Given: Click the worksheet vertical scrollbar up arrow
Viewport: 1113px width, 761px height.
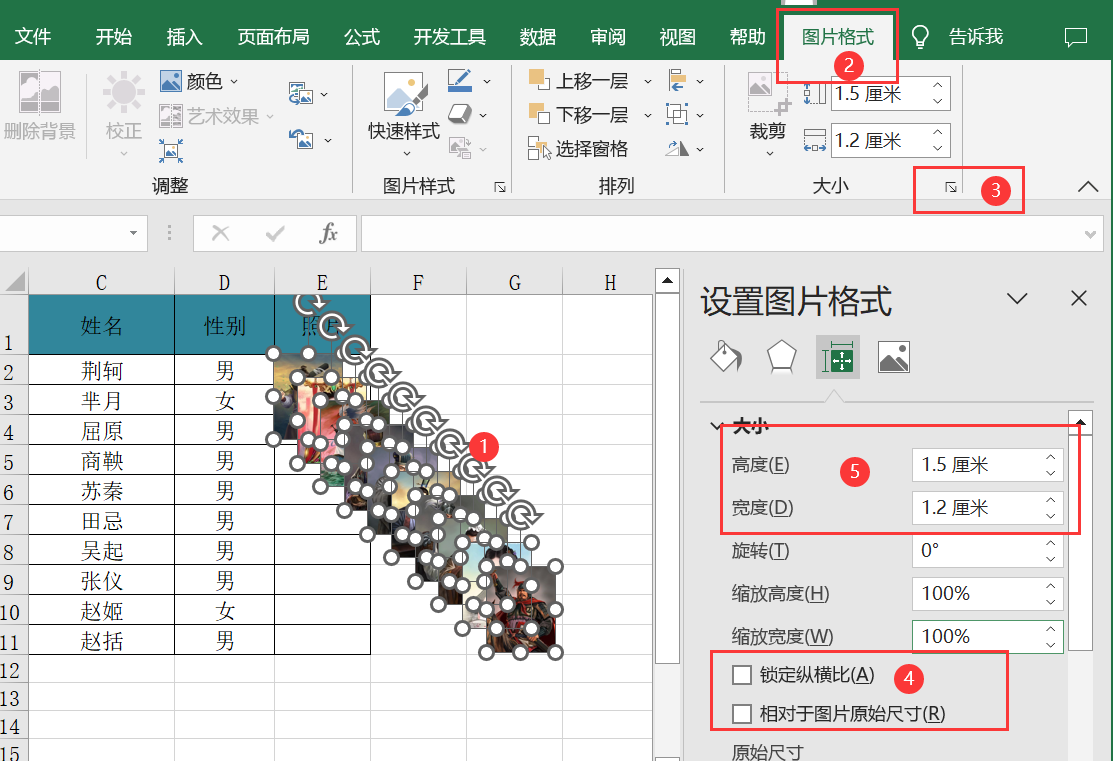Looking at the screenshot, I should pyautogui.click(x=667, y=281).
